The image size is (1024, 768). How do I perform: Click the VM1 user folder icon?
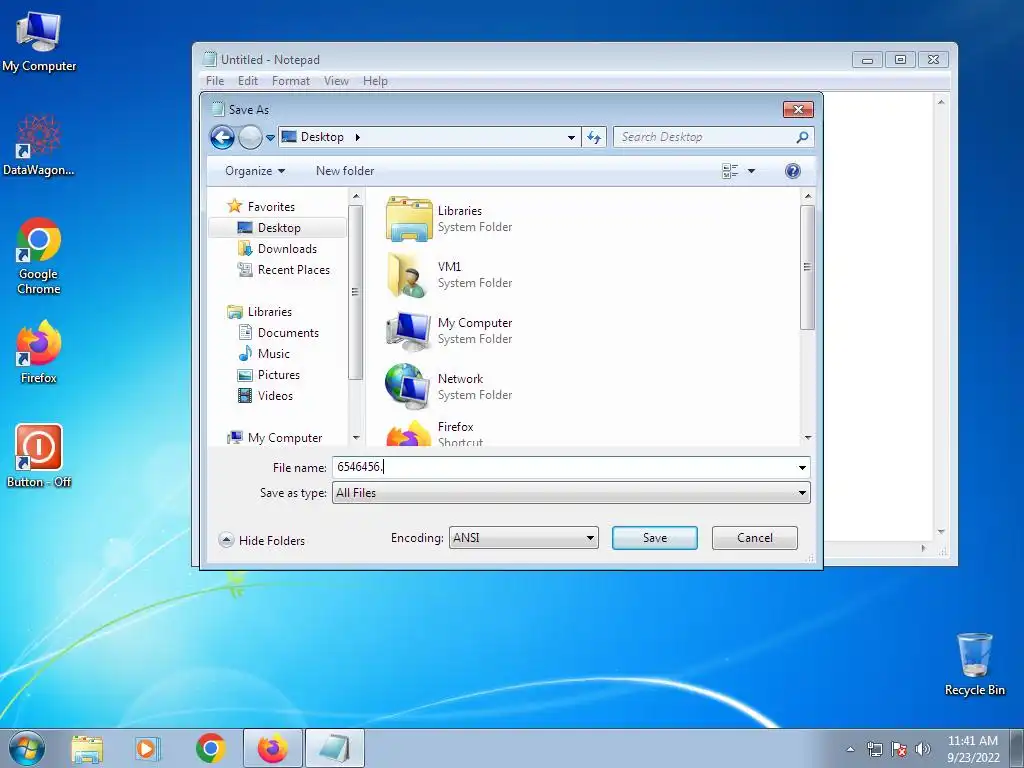(x=408, y=275)
